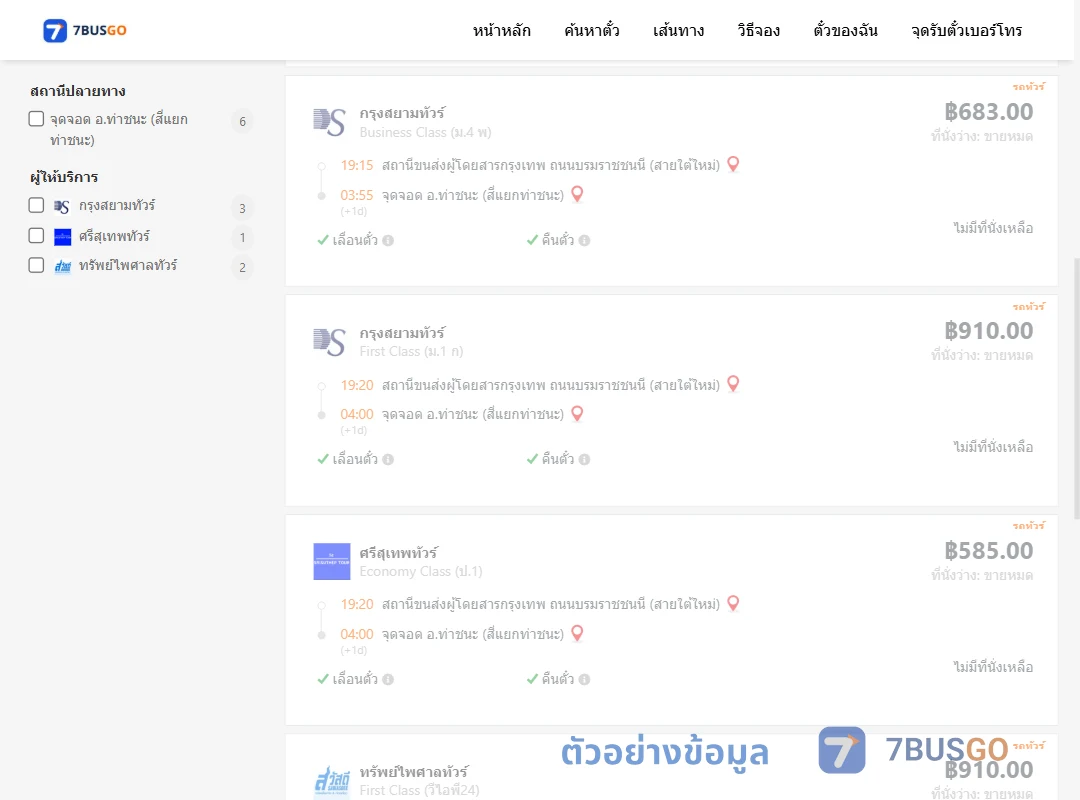Image resolution: width=1080 pixels, height=800 pixels.
Task: Click count badge 6 beside destination filter
Action: (x=242, y=121)
